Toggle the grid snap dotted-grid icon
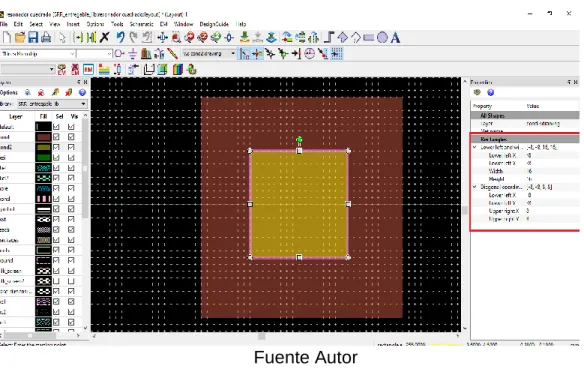The image size is (584, 369). point(337,54)
